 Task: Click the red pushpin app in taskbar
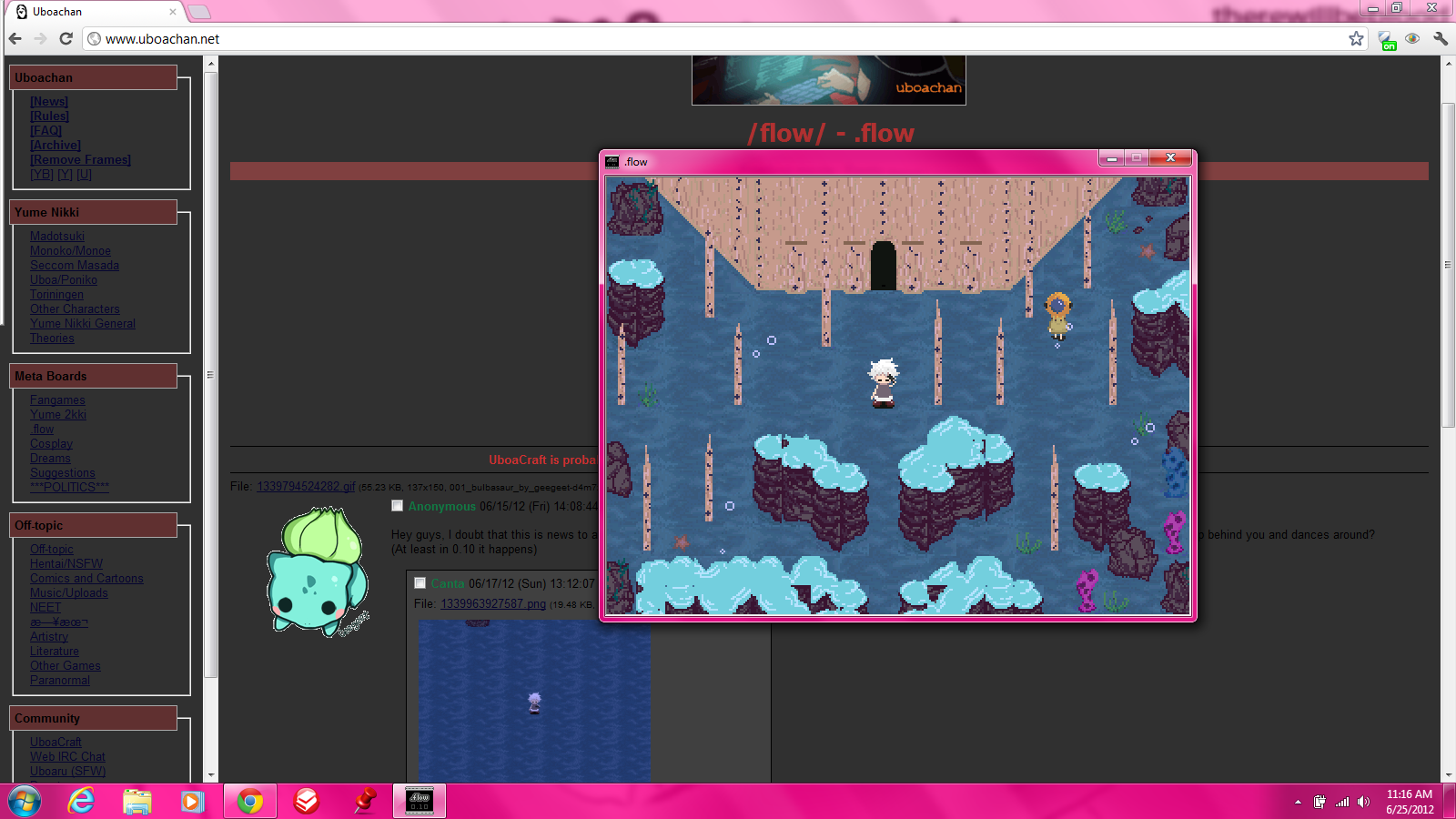pyautogui.click(x=364, y=802)
